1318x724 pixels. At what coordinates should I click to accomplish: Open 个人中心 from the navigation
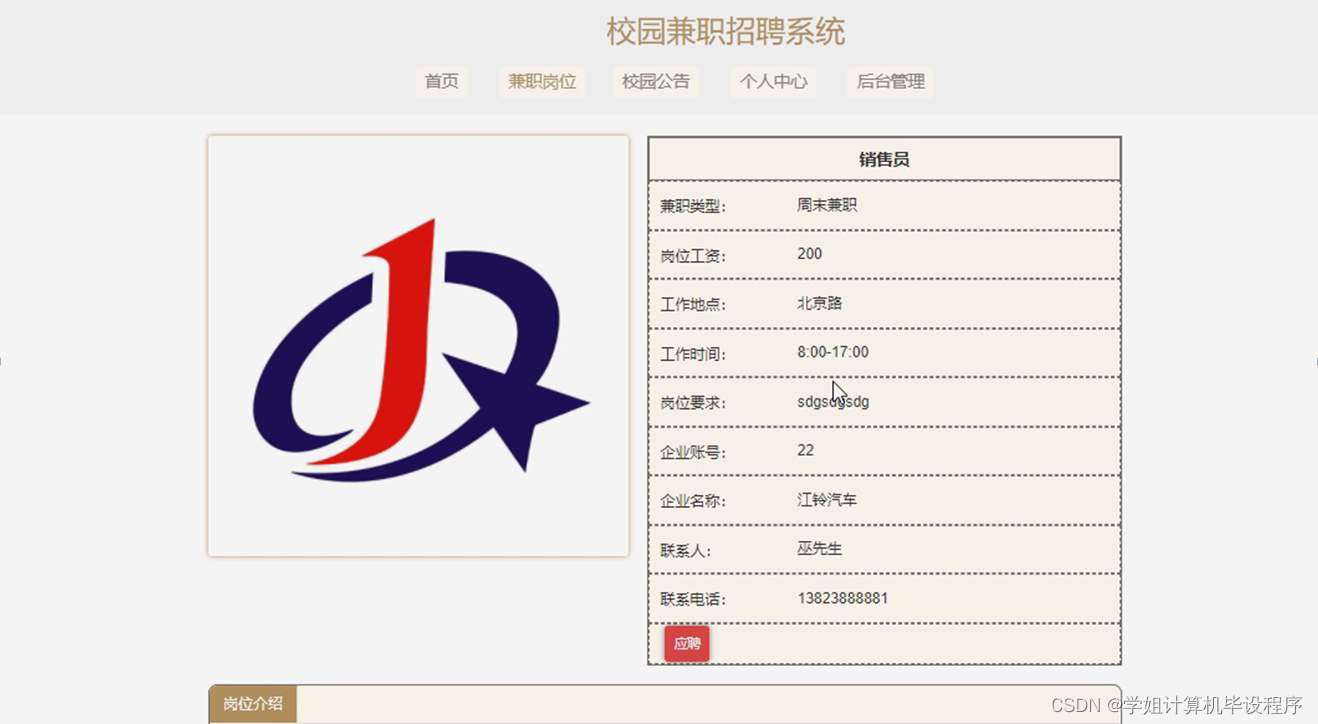pyautogui.click(x=773, y=82)
